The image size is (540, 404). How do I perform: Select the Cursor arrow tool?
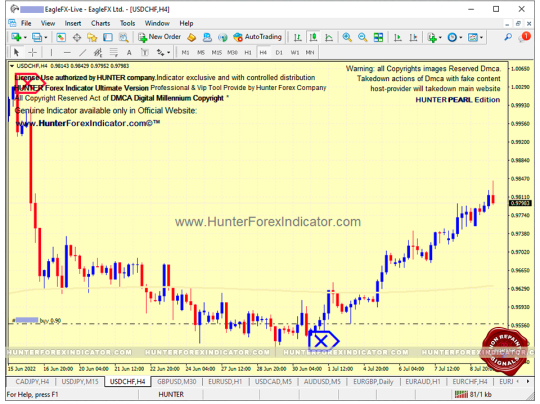pyautogui.click(x=16, y=52)
